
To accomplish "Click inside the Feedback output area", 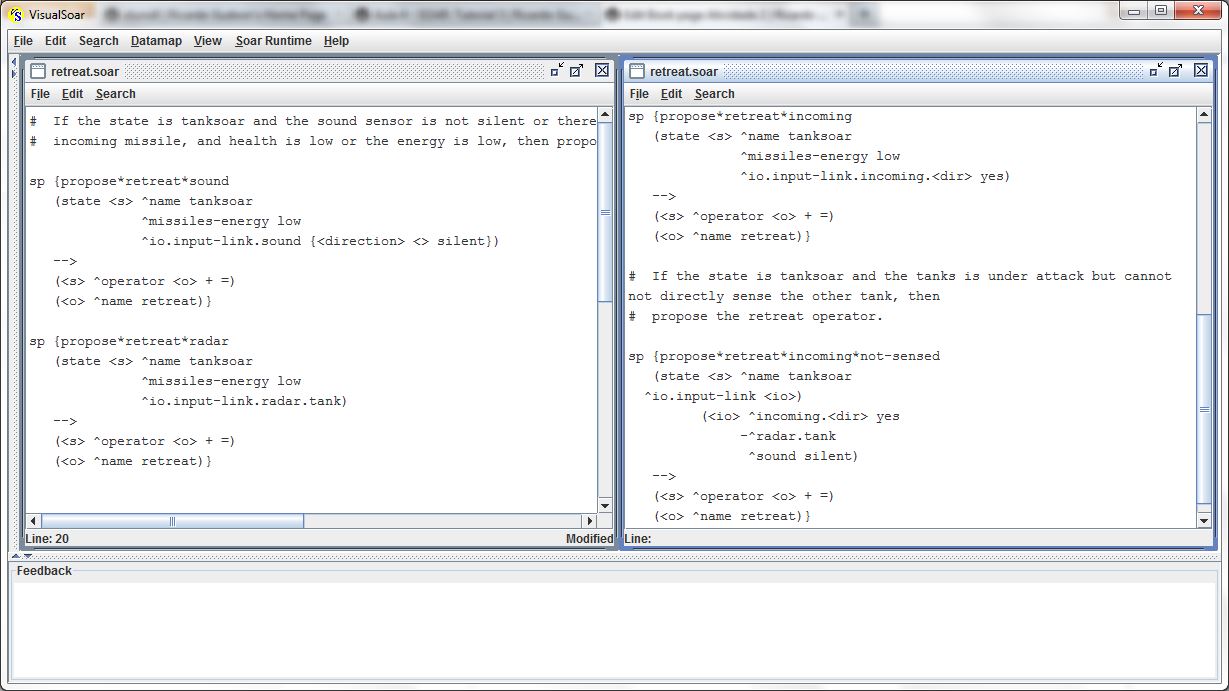I will click(x=612, y=630).
